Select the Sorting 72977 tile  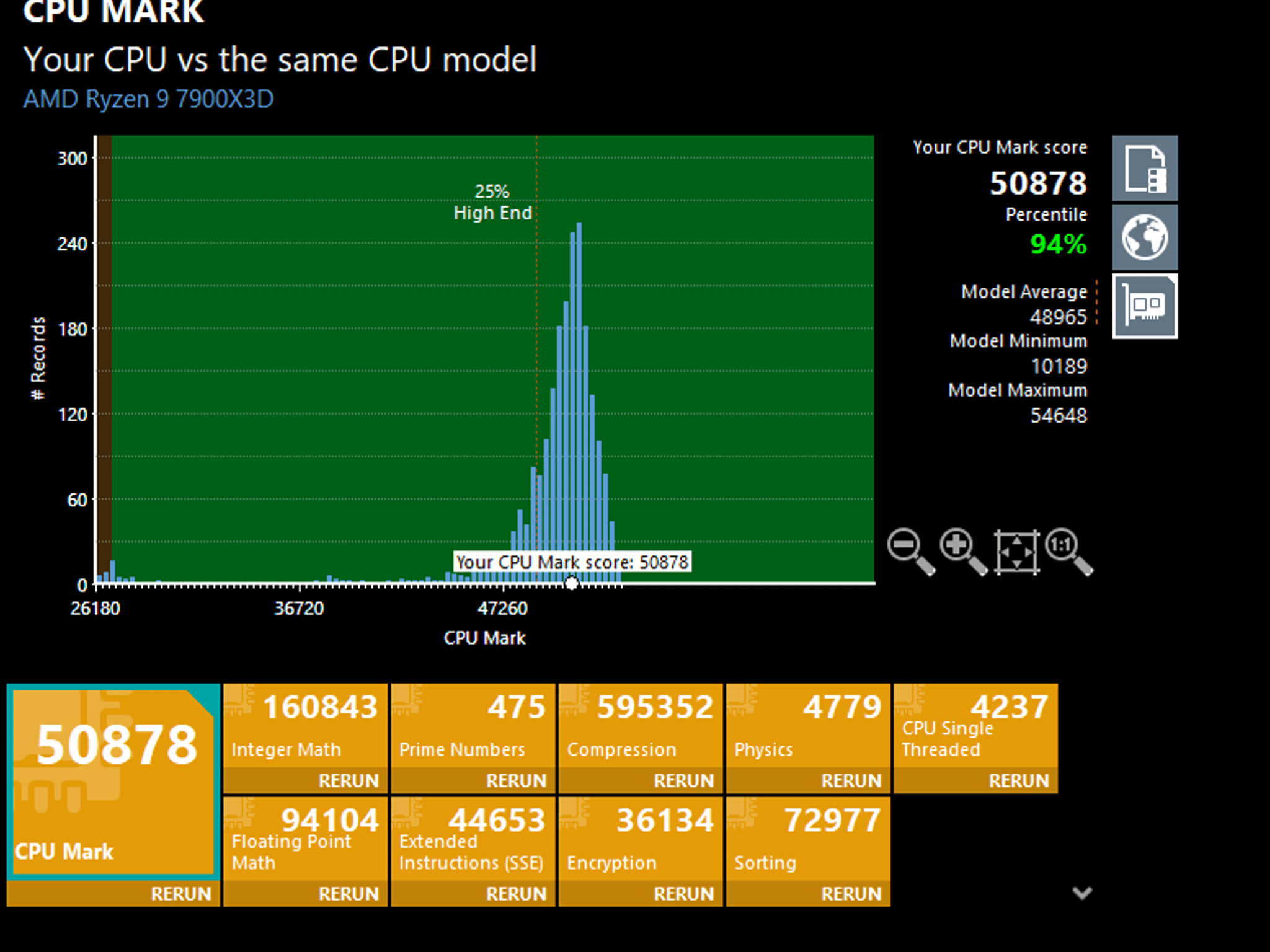tap(808, 839)
